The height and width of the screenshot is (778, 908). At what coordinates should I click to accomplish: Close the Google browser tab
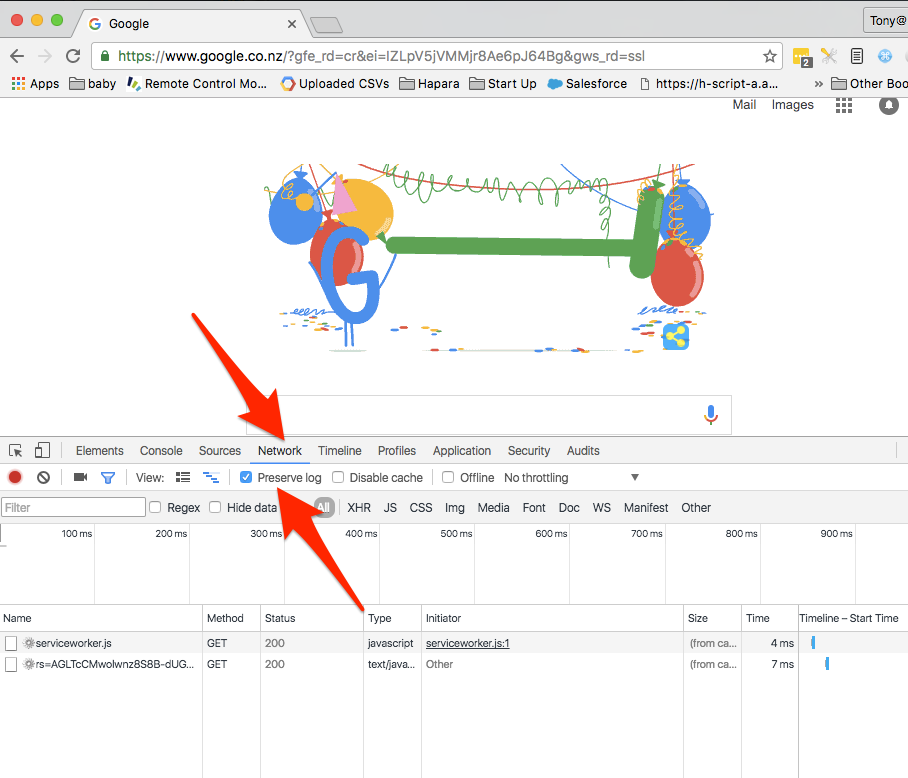pos(292,24)
